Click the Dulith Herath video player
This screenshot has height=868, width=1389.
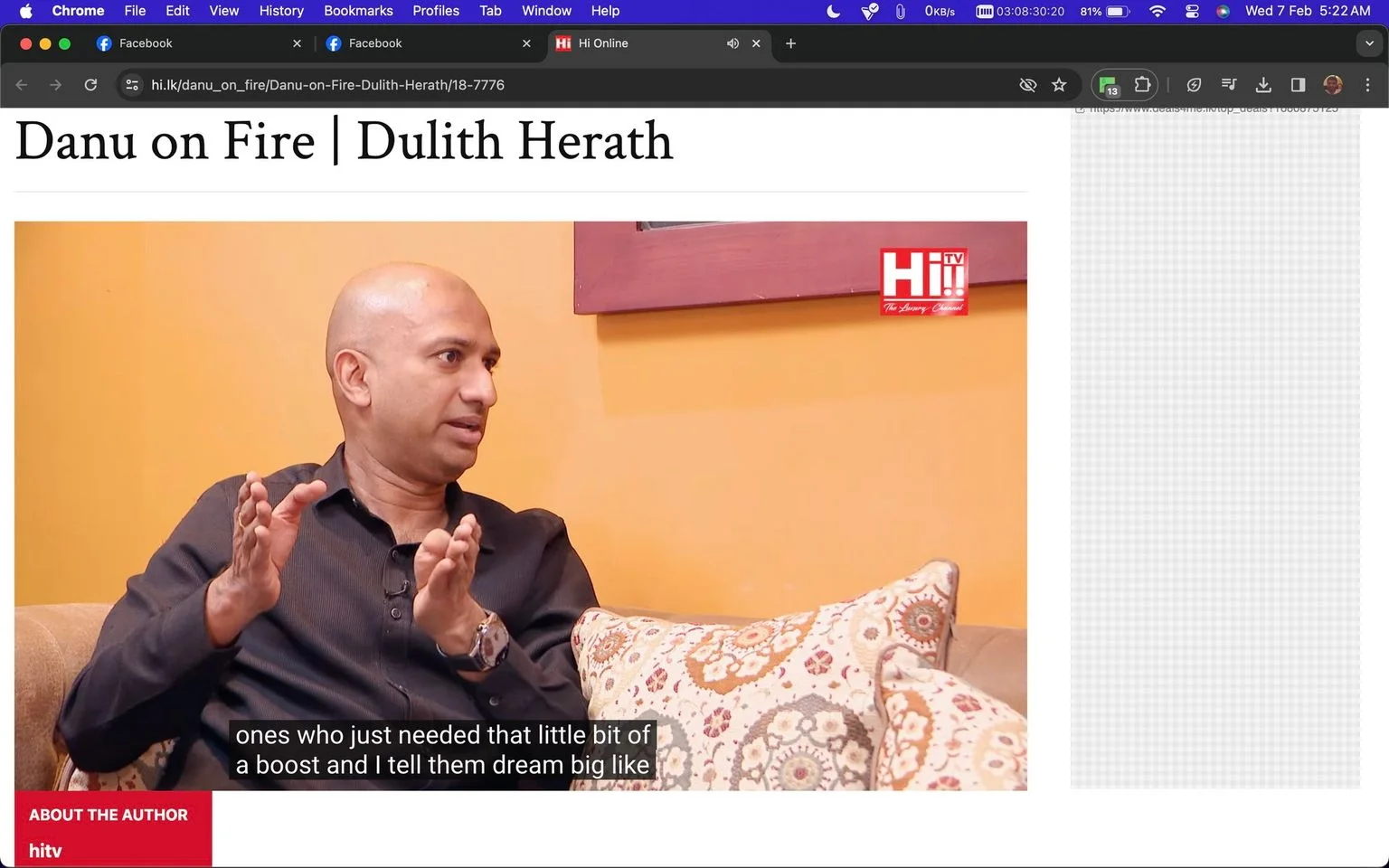pyautogui.click(x=521, y=506)
